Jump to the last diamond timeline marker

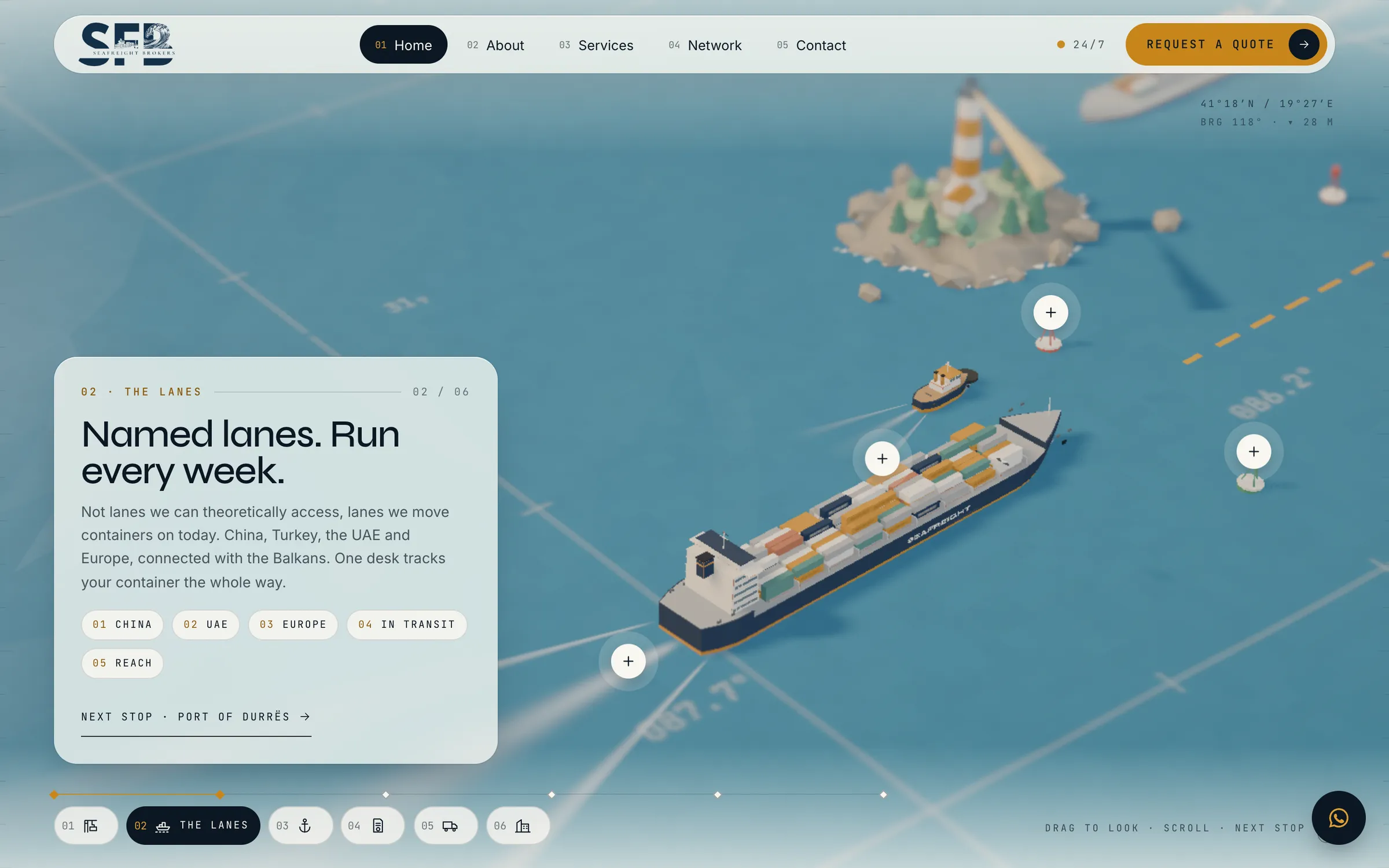pyautogui.click(x=883, y=795)
